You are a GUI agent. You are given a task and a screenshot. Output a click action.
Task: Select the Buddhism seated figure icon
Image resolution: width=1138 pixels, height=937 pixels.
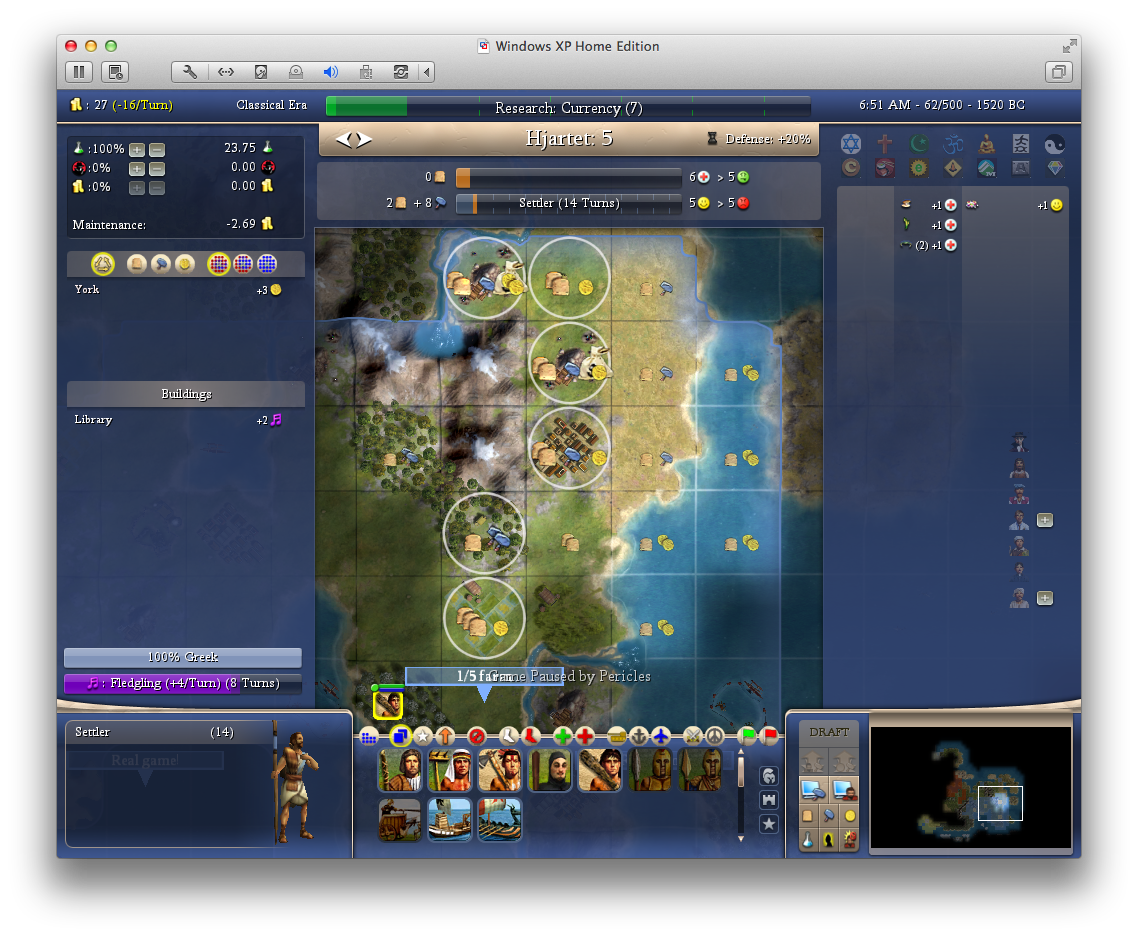click(x=986, y=144)
